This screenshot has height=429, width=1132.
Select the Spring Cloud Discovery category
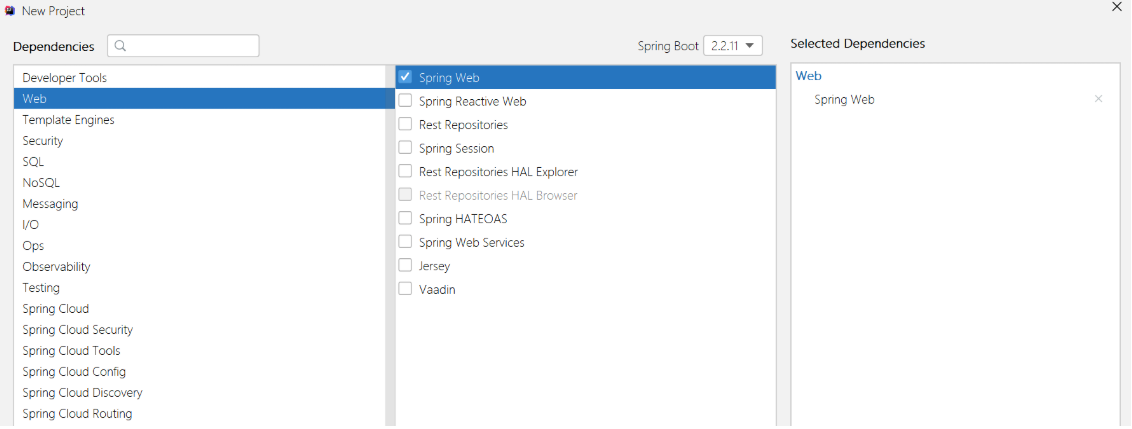point(200,392)
